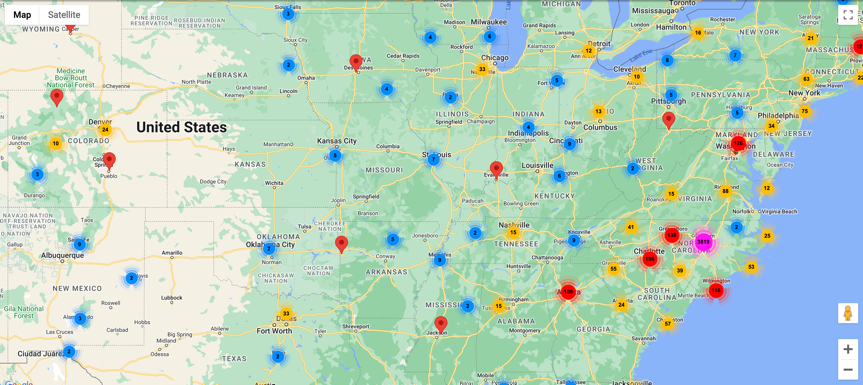This screenshot has width=863, height=385.
Task: Open the blue 9 cluster at Memphis
Action: (x=439, y=260)
